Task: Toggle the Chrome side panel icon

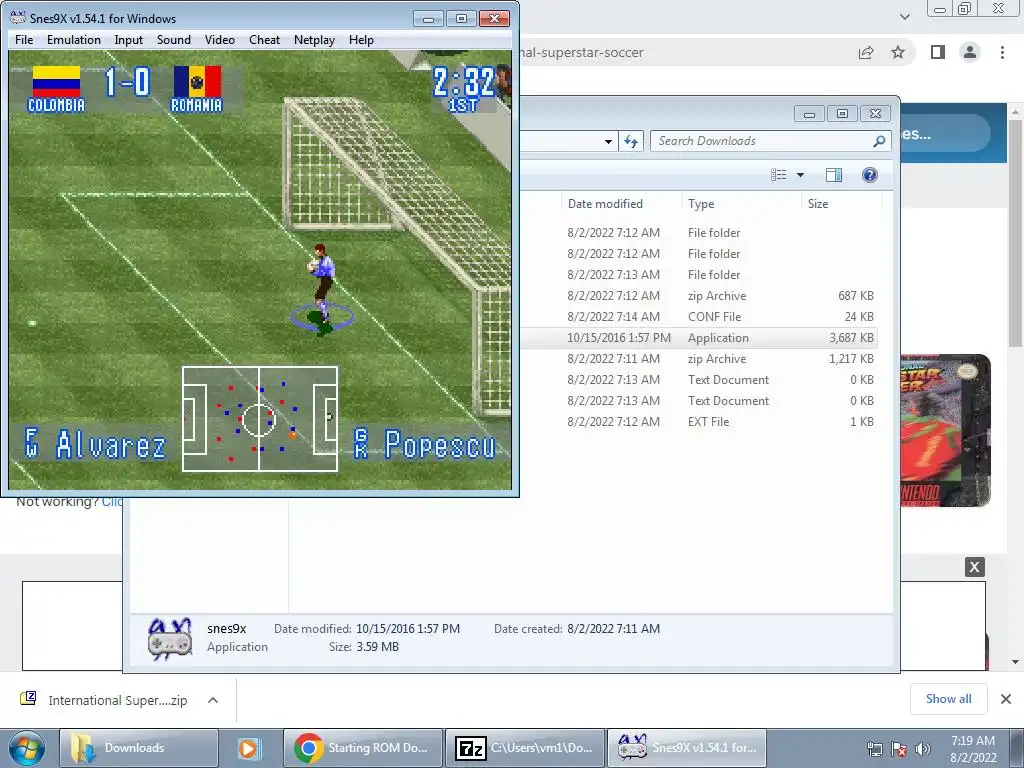Action: 938,52
